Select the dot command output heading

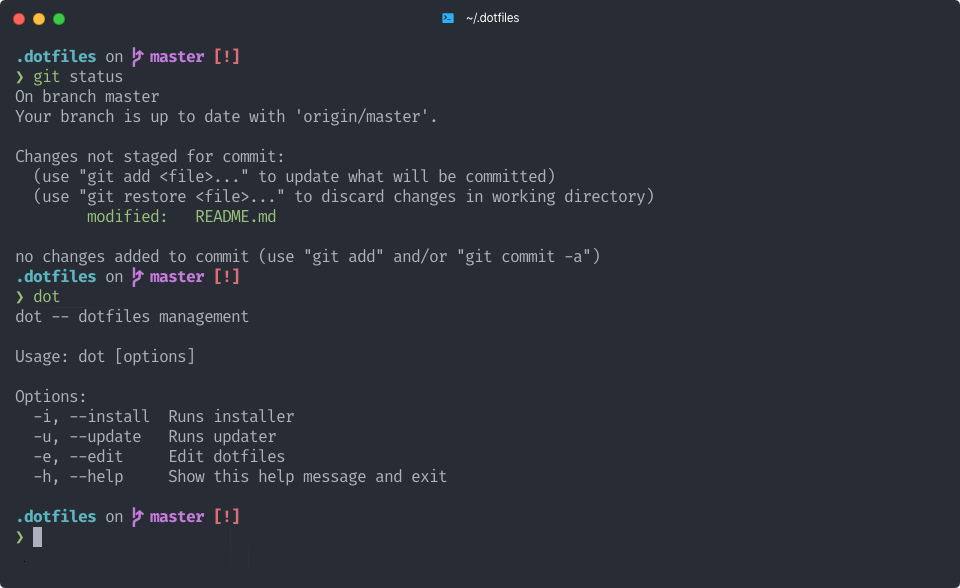click(x=130, y=316)
